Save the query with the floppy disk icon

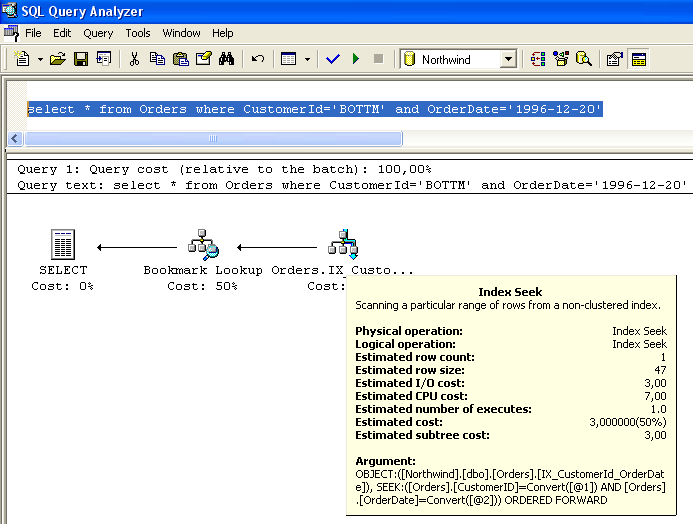pos(81,59)
